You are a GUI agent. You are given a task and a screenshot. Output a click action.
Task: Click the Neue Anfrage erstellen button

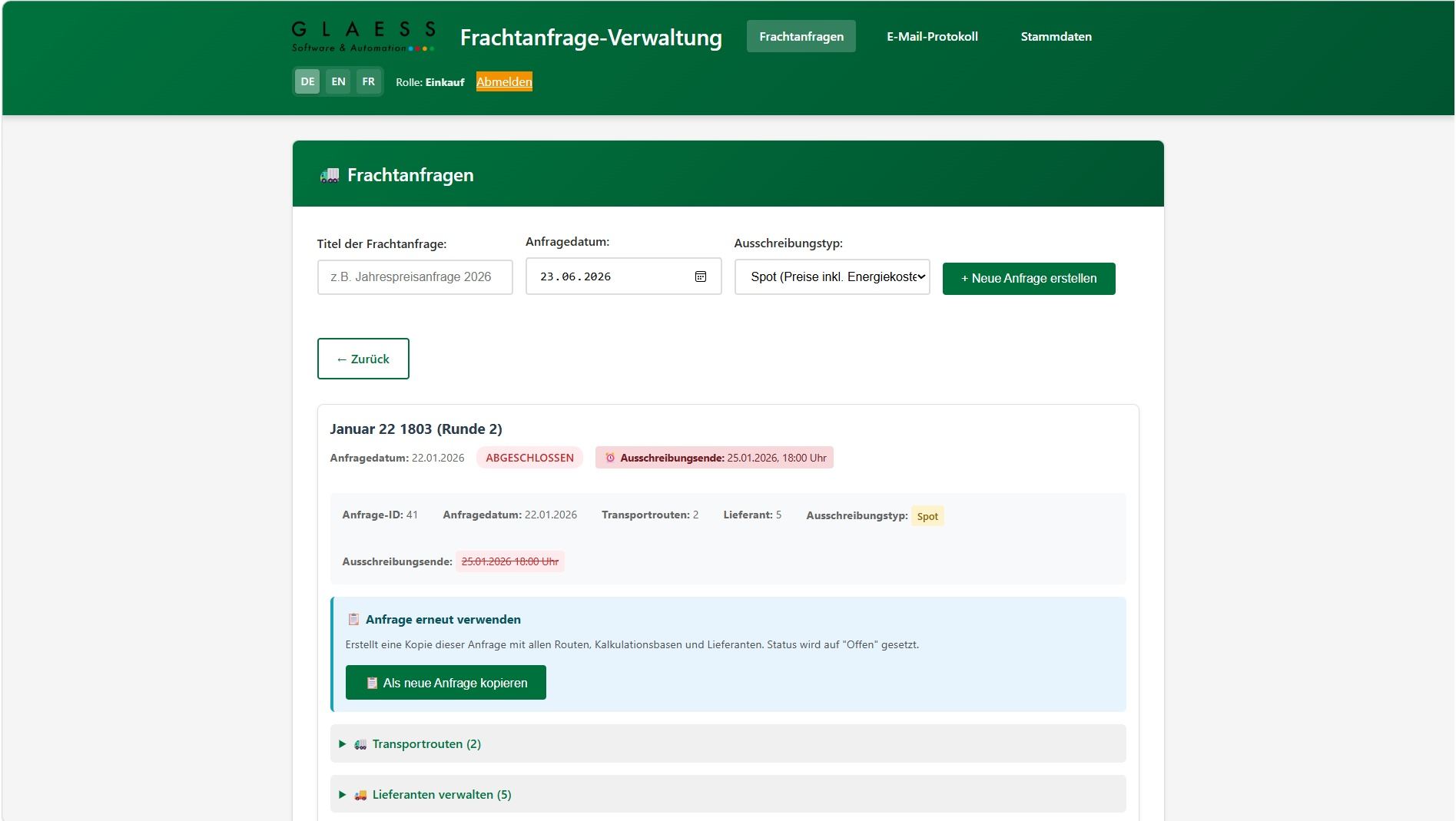(x=1029, y=278)
